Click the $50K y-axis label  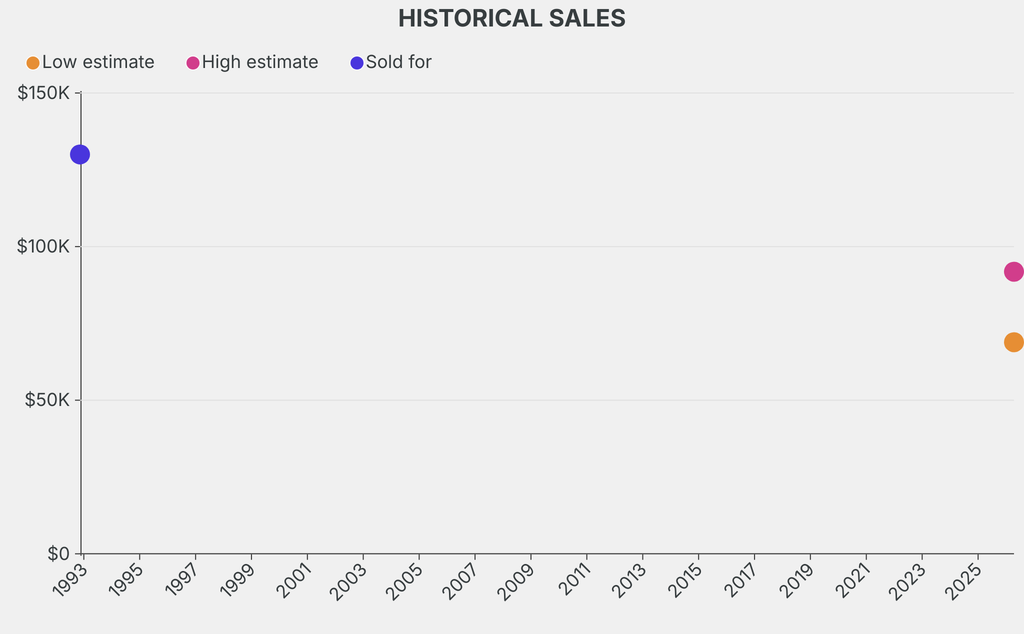[46, 400]
